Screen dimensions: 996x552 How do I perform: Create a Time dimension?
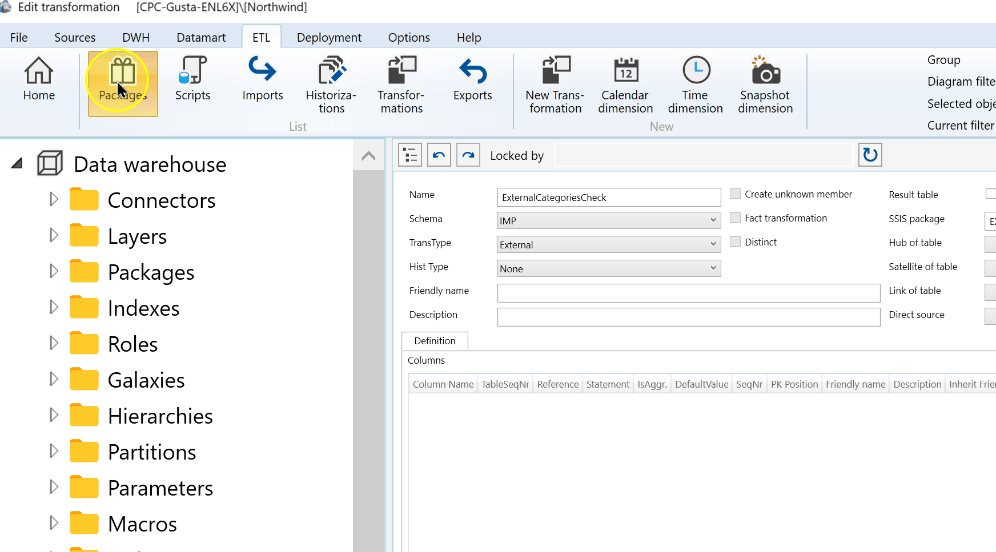(x=696, y=84)
